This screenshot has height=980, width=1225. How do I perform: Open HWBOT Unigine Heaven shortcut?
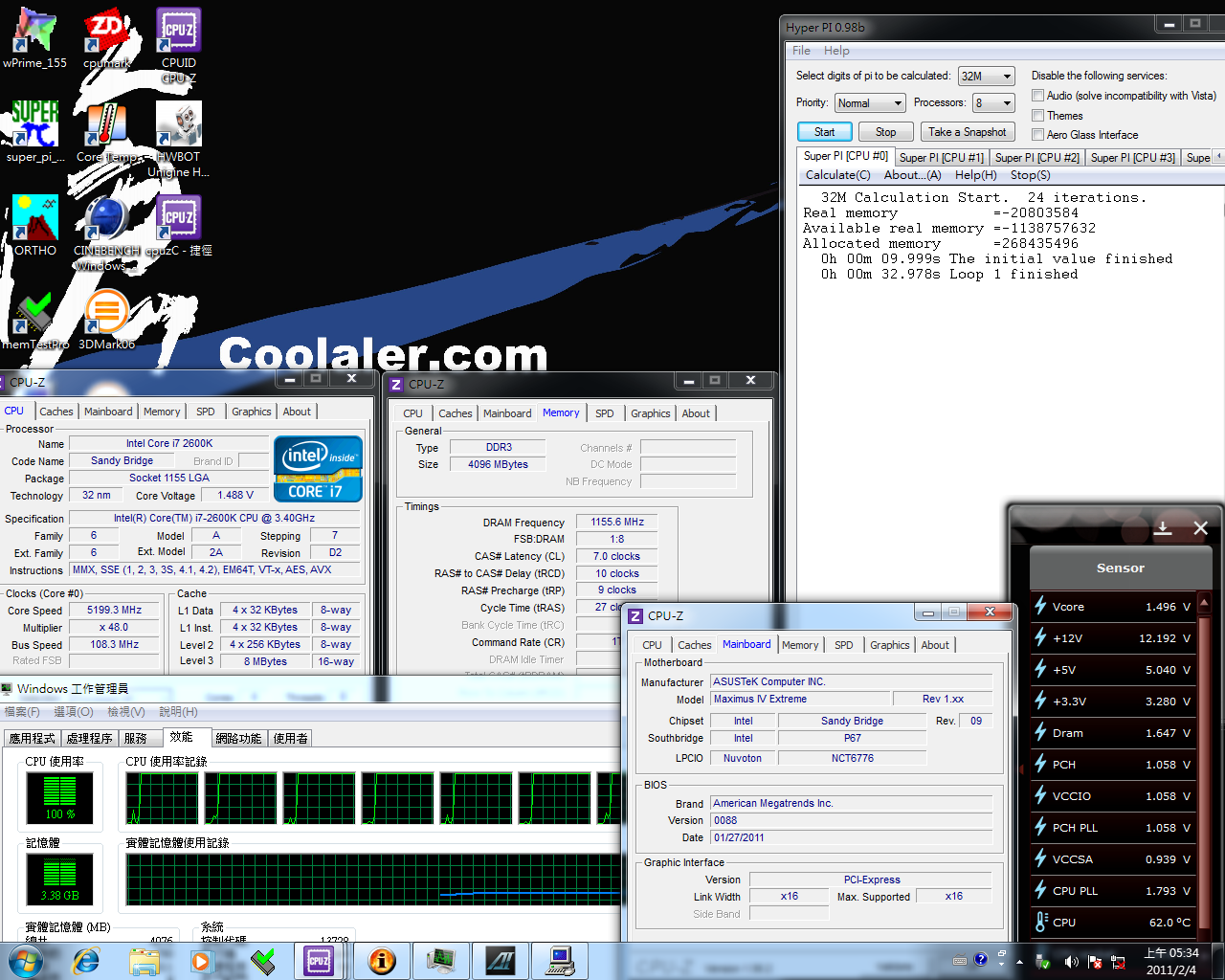pyautogui.click(x=179, y=140)
